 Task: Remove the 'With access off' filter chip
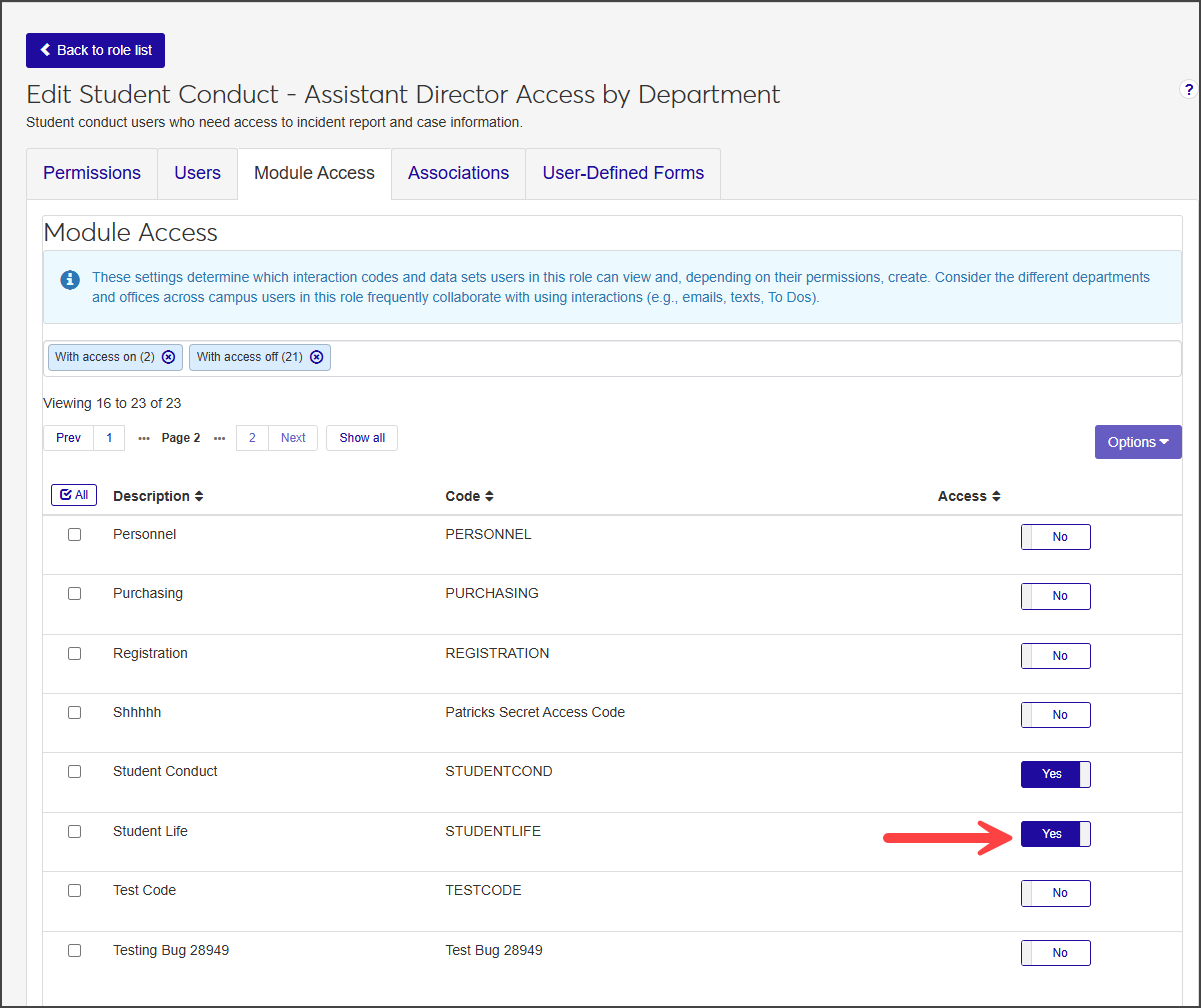[x=316, y=357]
